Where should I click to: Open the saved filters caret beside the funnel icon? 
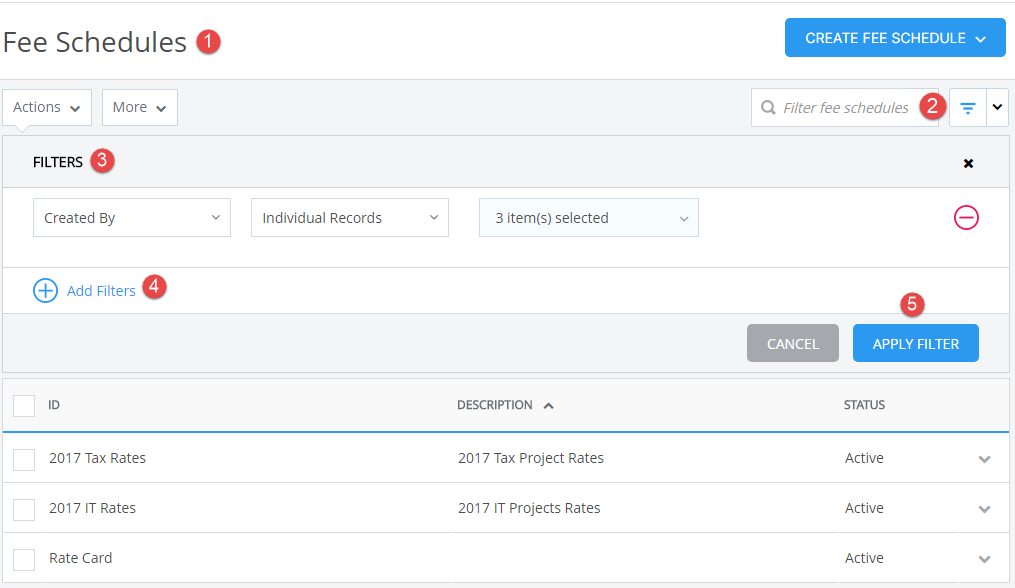point(997,107)
